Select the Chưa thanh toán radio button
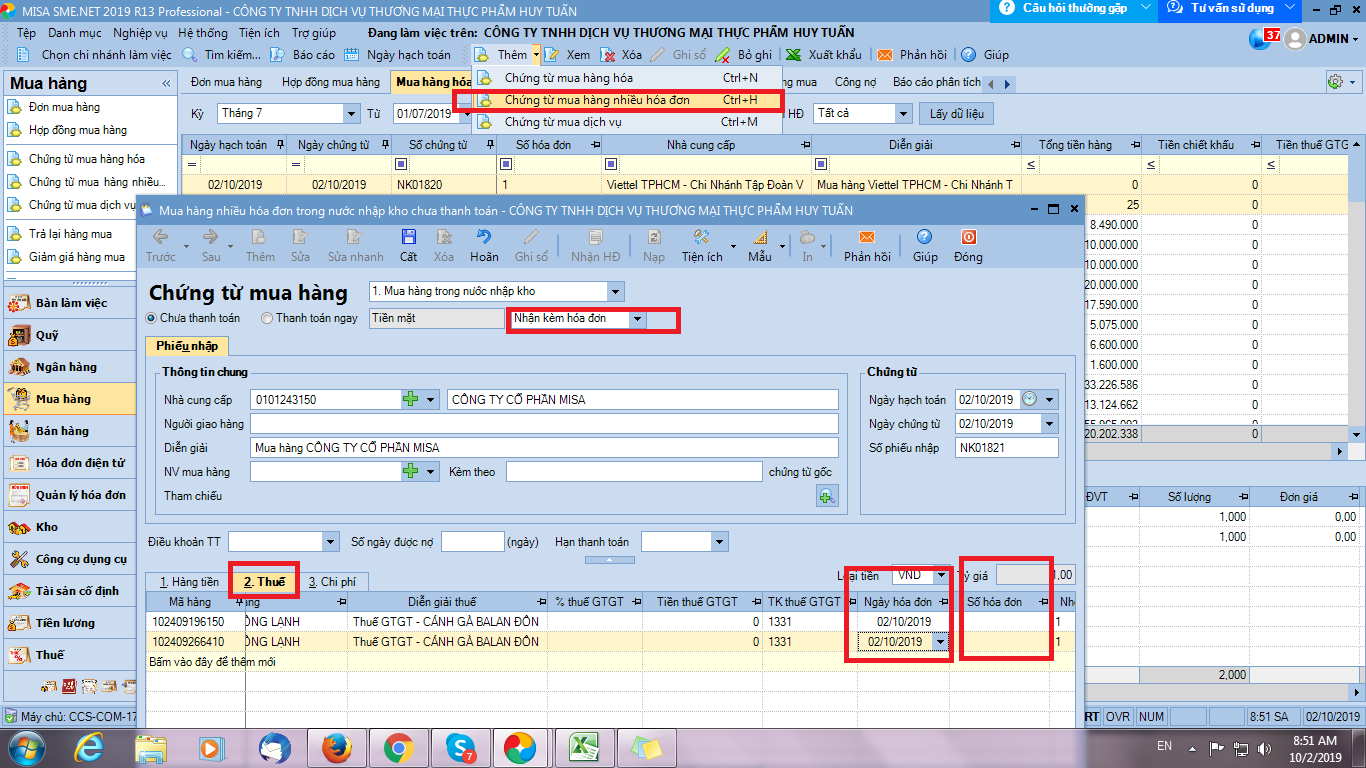This screenshot has width=1366, height=768. tap(152, 318)
